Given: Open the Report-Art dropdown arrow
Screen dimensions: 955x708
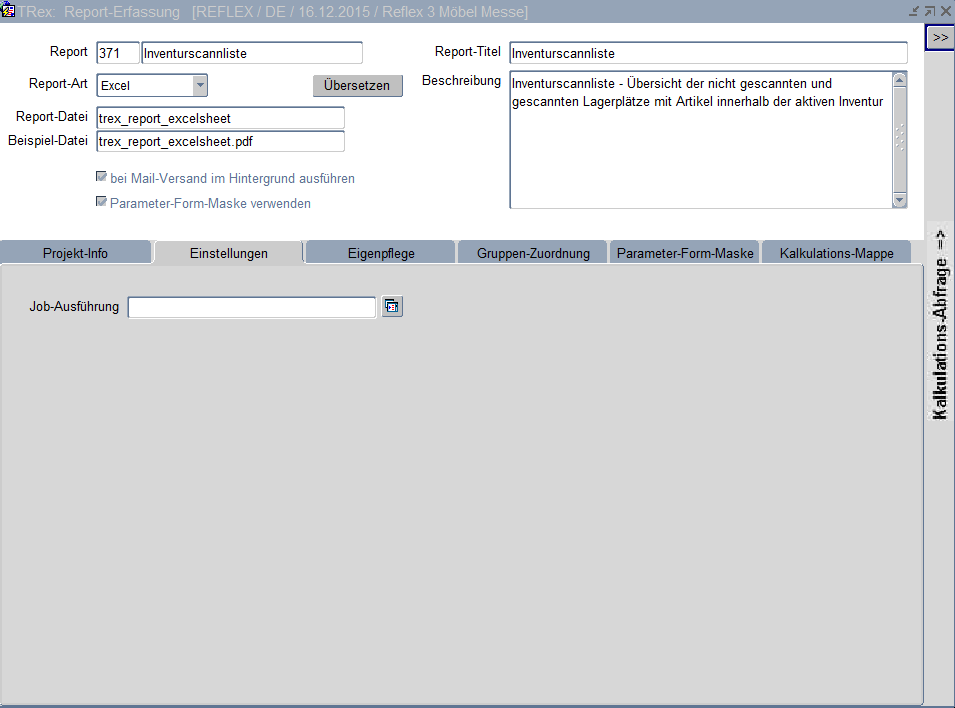Looking at the screenshot, I should 200,86.
